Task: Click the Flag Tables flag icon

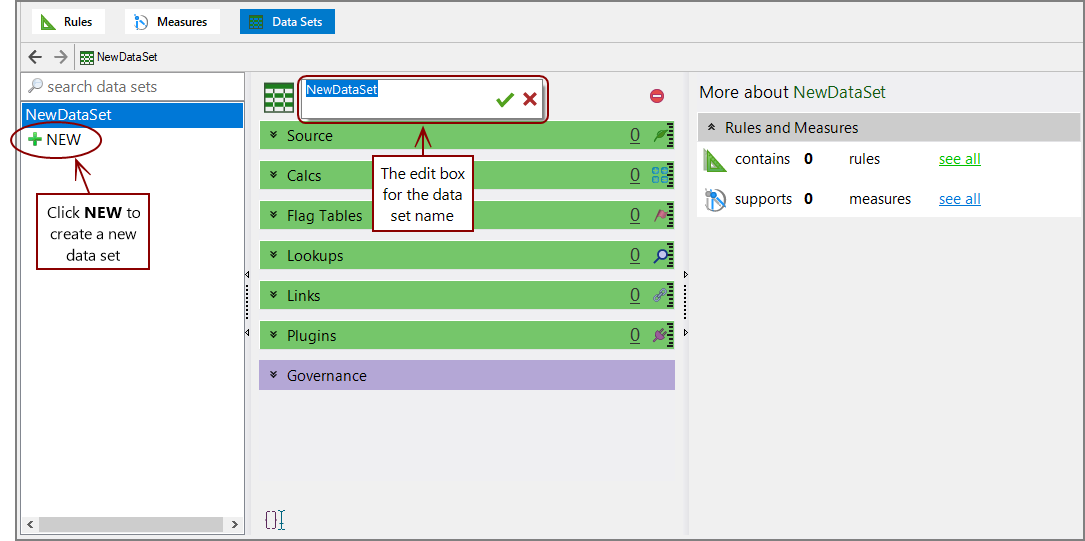Action: (662, 216)
